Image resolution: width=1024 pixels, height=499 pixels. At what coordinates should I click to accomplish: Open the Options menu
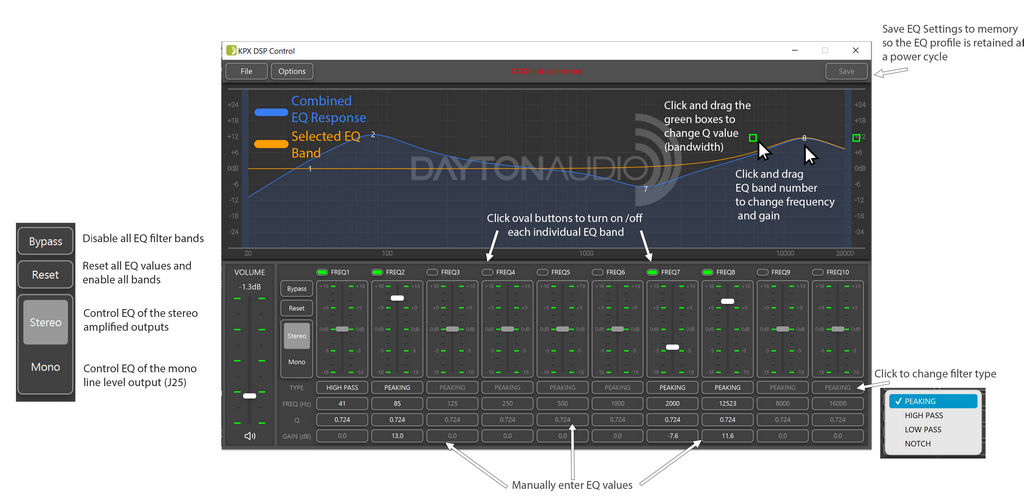click(x=292, y=71)
